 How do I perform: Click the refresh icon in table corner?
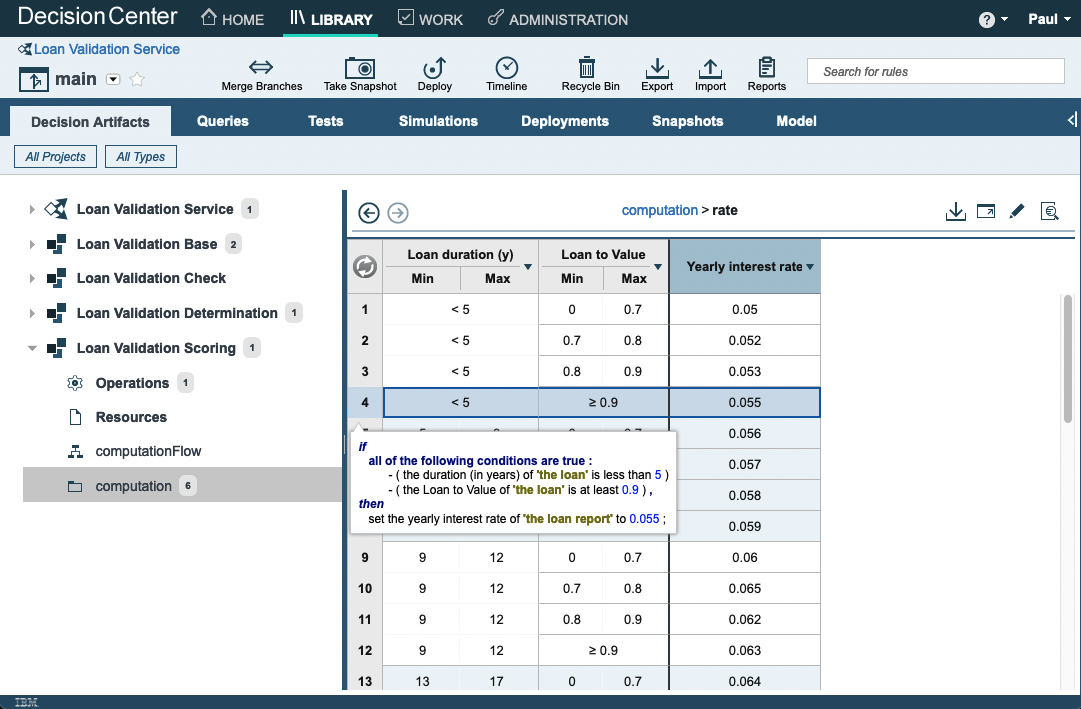(x=364, y=266)
